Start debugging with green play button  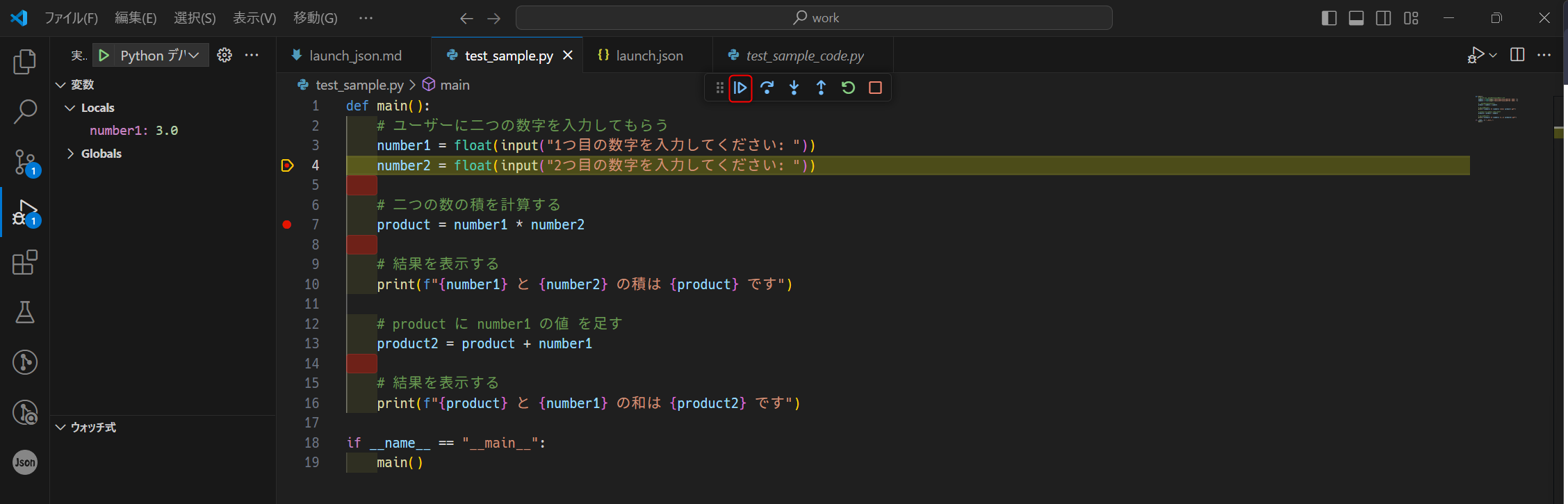click(104, 56)
